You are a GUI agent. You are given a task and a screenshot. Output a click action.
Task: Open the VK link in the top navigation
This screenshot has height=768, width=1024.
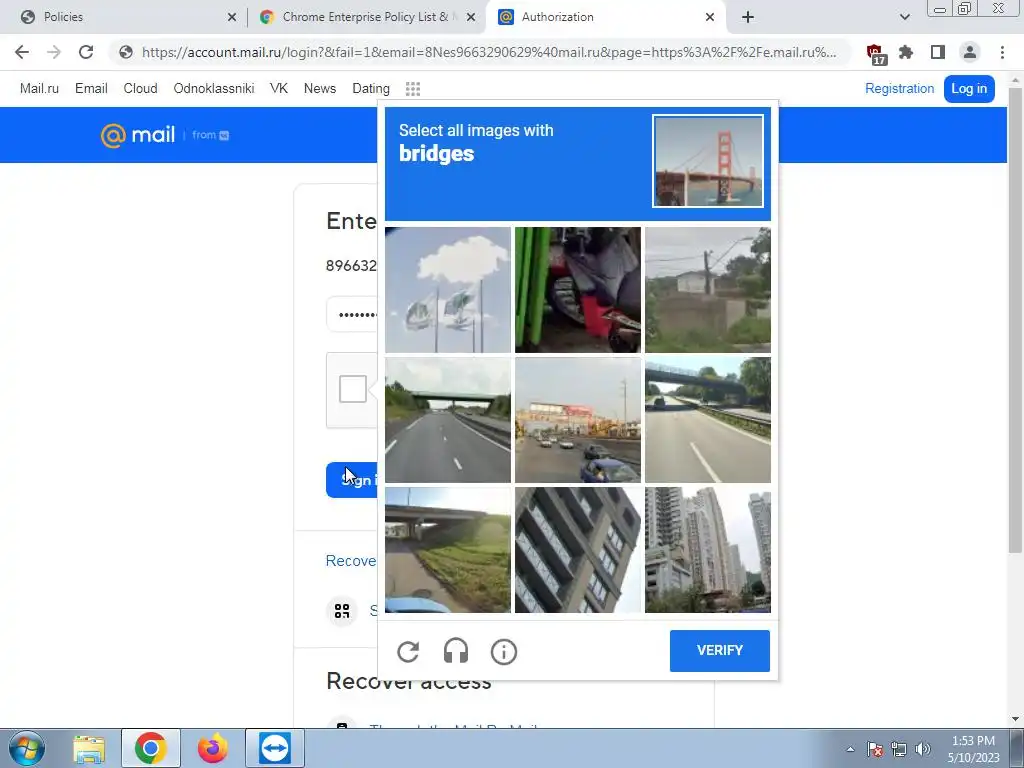pos(279,88)
